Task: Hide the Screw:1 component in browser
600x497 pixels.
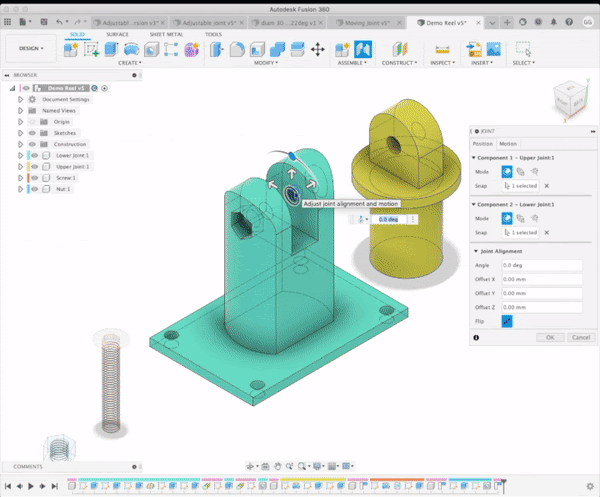Action: 33,178
